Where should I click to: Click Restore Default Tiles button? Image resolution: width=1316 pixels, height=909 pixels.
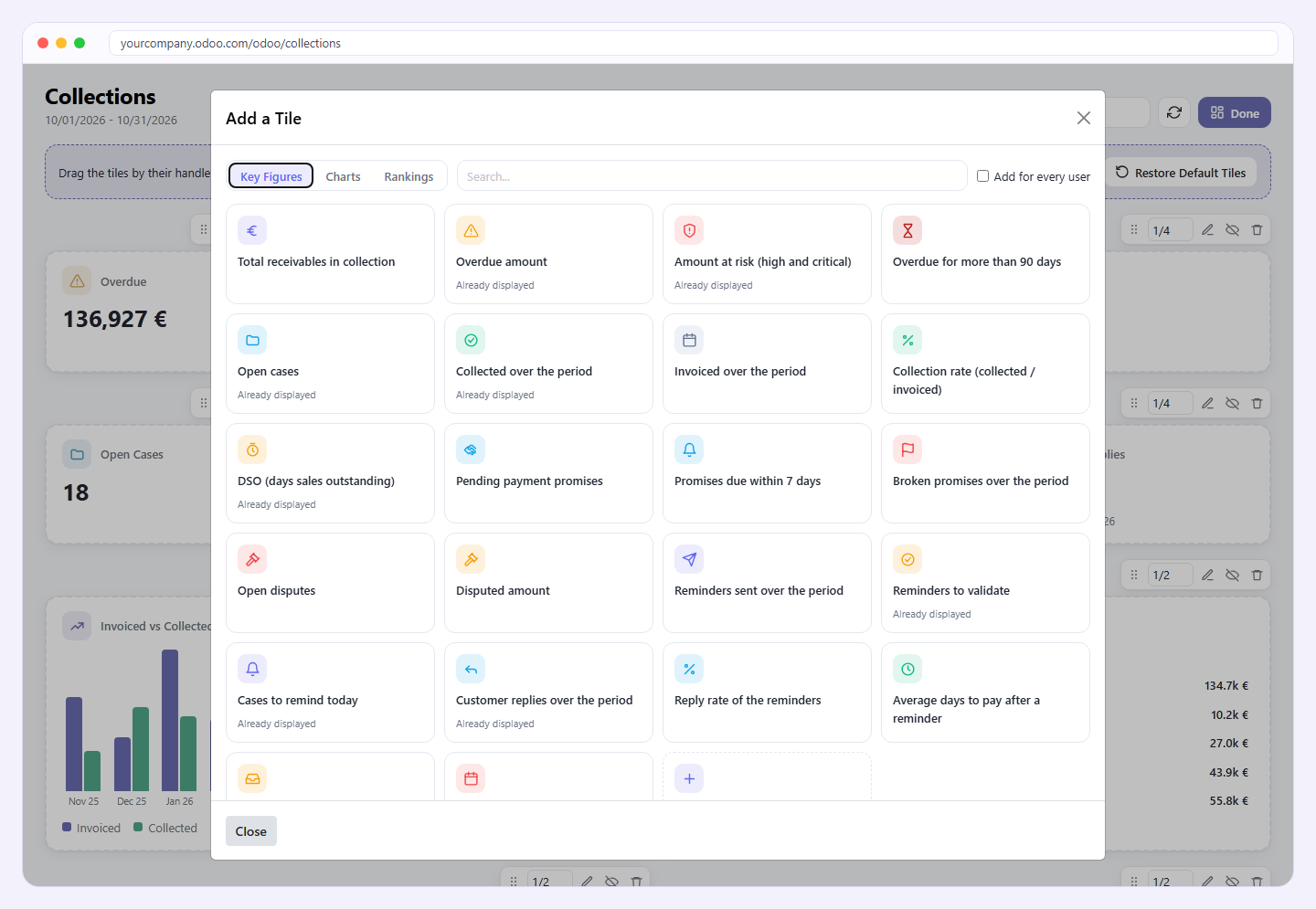(x=1181, y=173)
